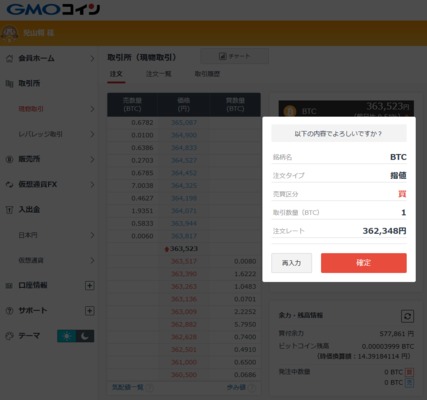Open the 取引履歴 tab
The image size is (427, 400).
click(207, 74)
